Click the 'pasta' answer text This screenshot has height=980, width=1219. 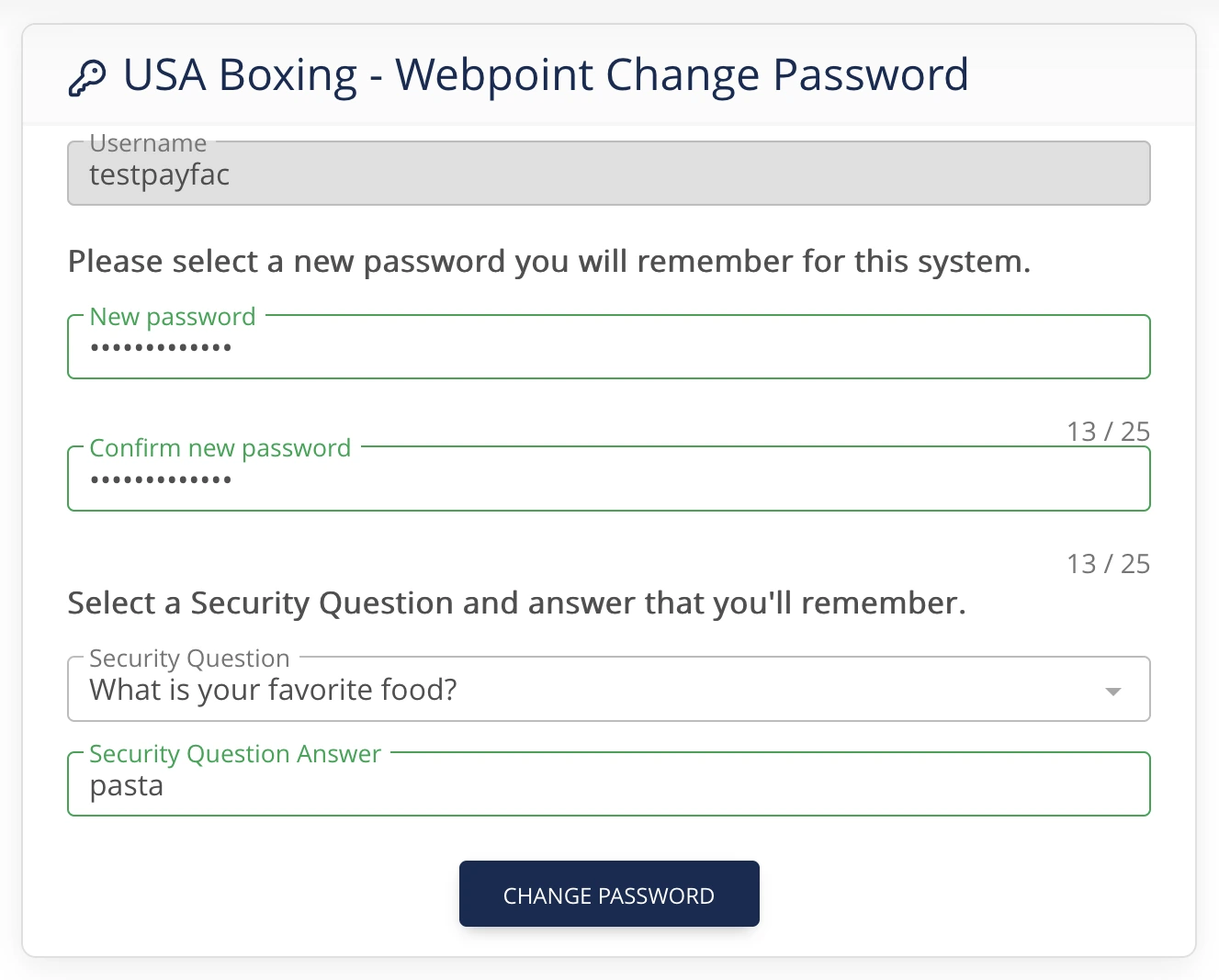(x=127, y=787)
